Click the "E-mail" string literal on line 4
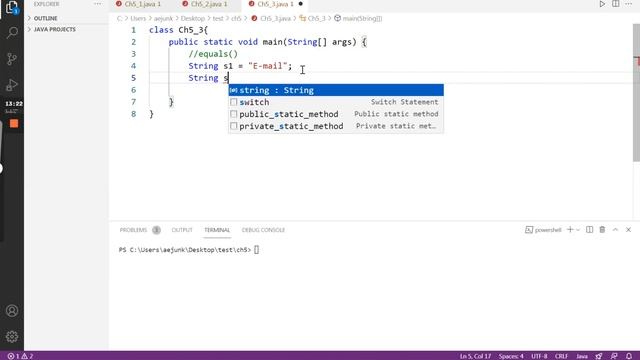Screen dimensions: 640x360 [x=267, y=66]
